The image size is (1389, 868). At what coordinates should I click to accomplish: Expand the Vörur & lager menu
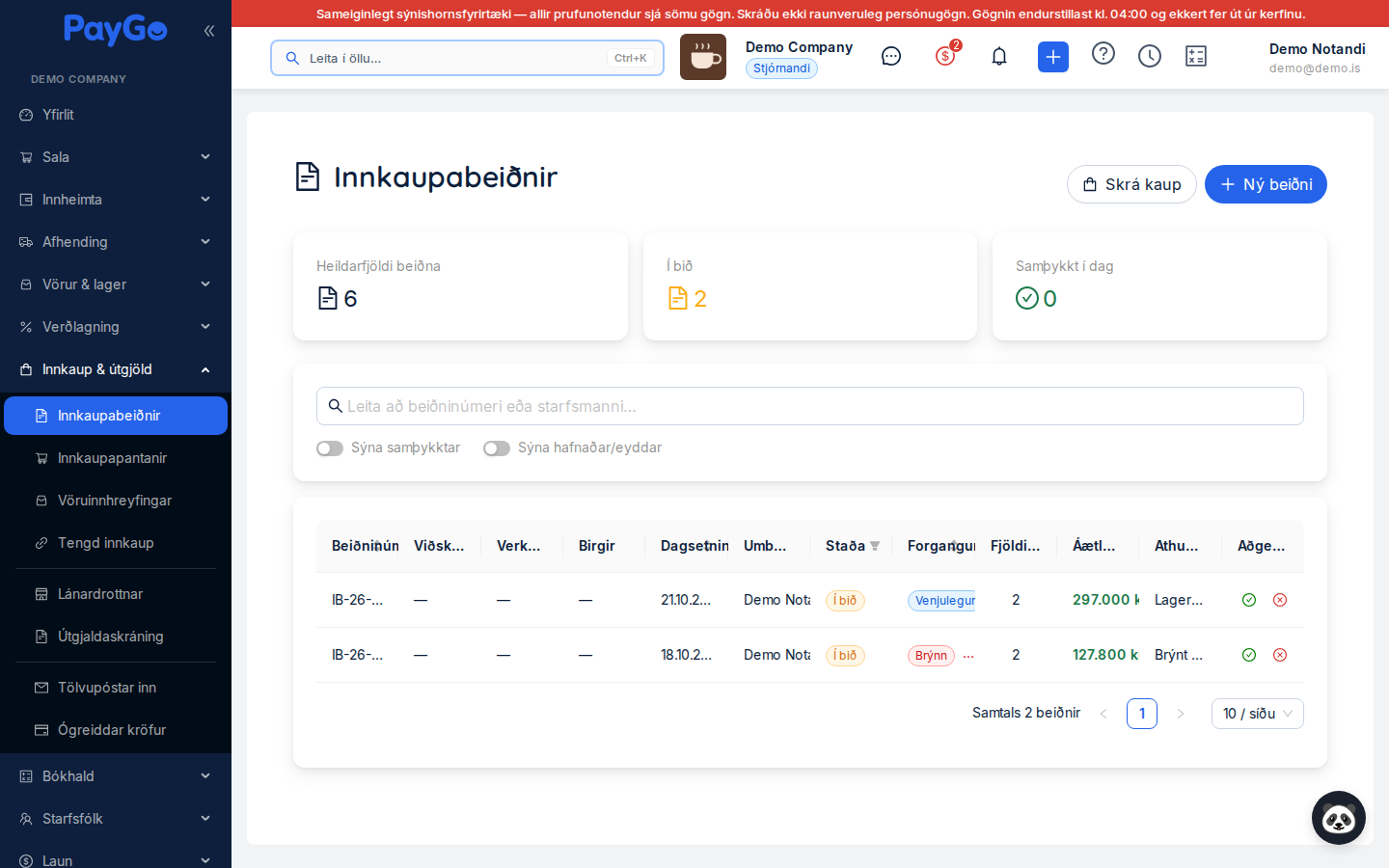pyautogui.click(x=116, y=285)
